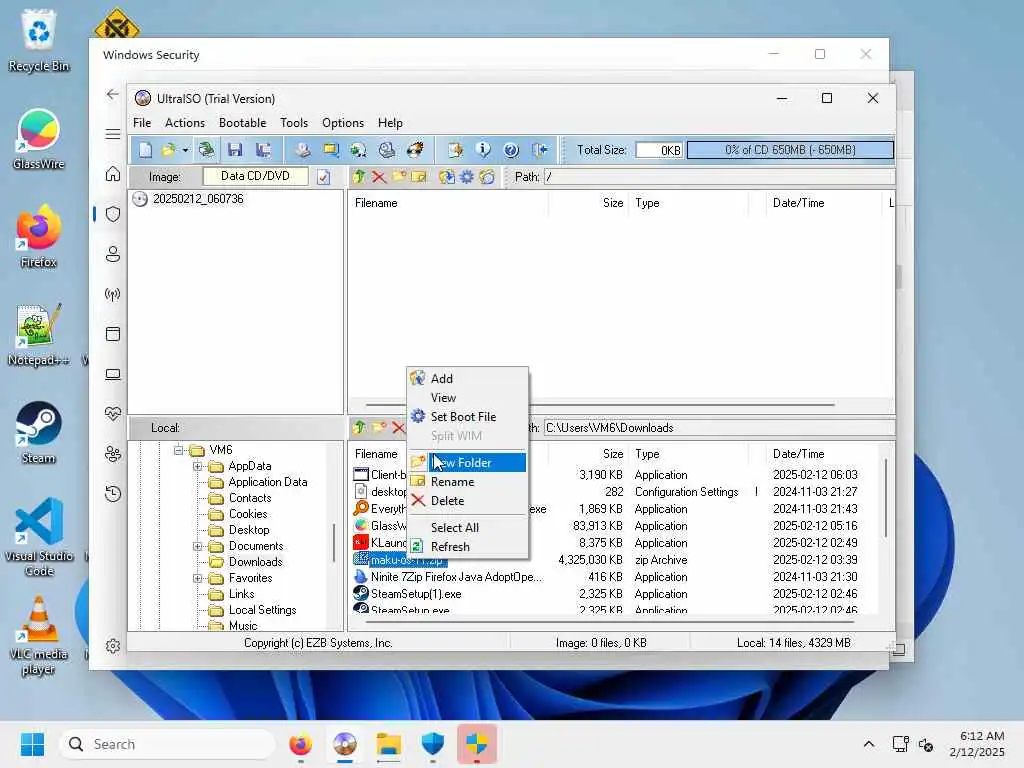This screenshot has width=1024, height=768.
Task: Click the Save As toolbar icon
Action: click(x=264, y=150)
